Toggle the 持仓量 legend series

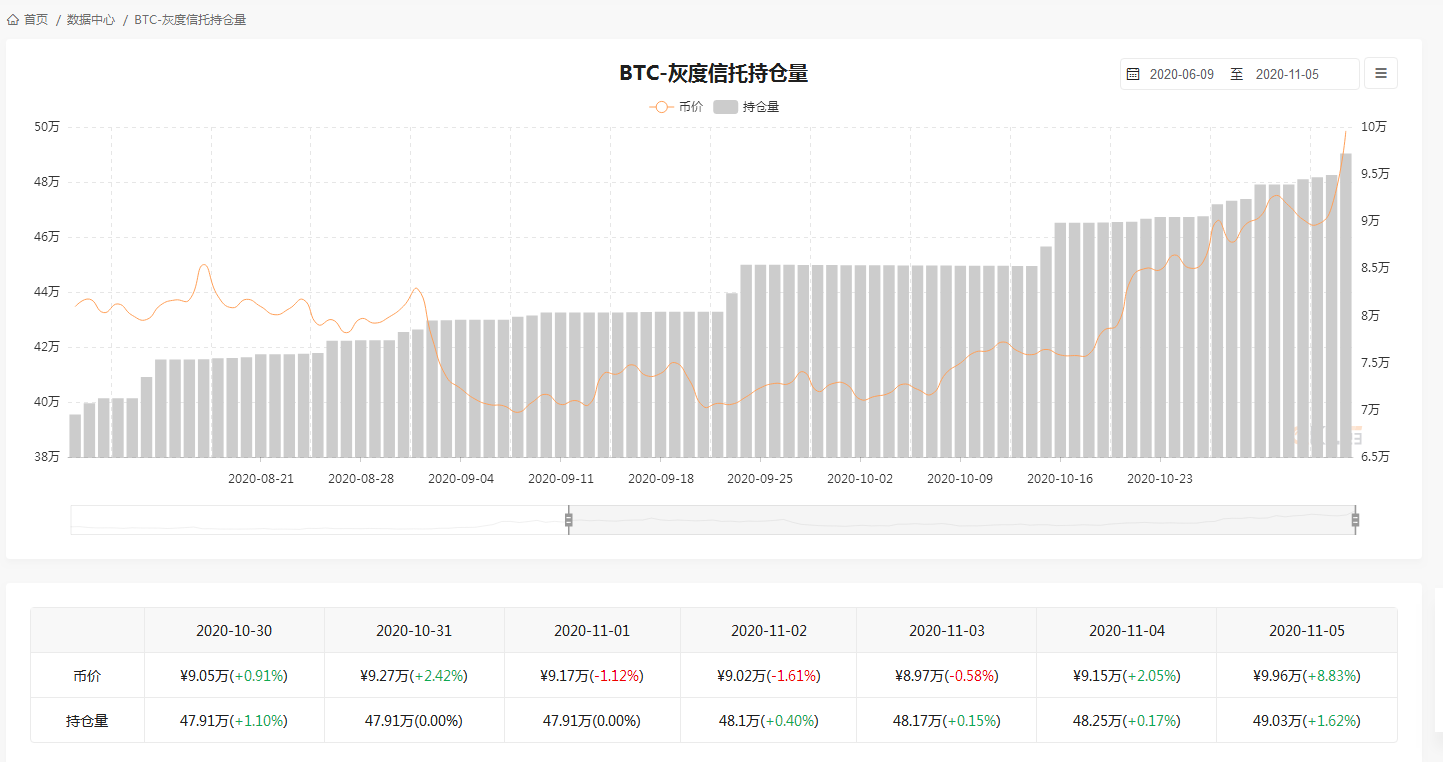click(x=746, y=107)
